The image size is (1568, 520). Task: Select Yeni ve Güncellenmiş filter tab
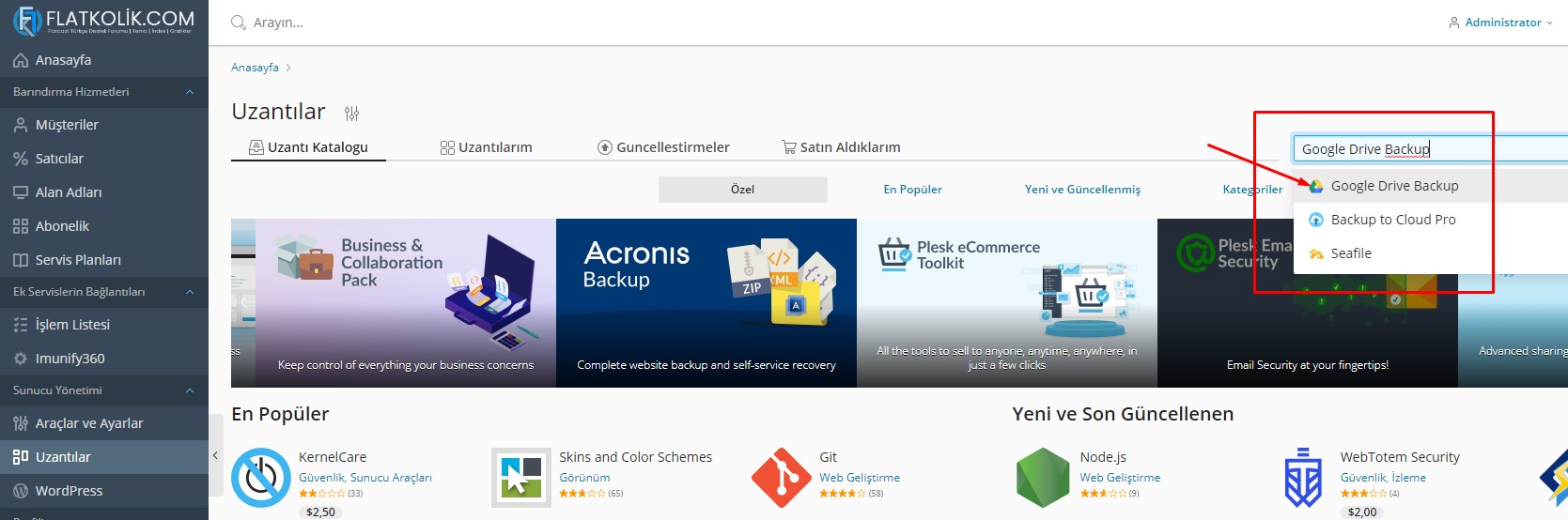click(x=1082, y=190)
